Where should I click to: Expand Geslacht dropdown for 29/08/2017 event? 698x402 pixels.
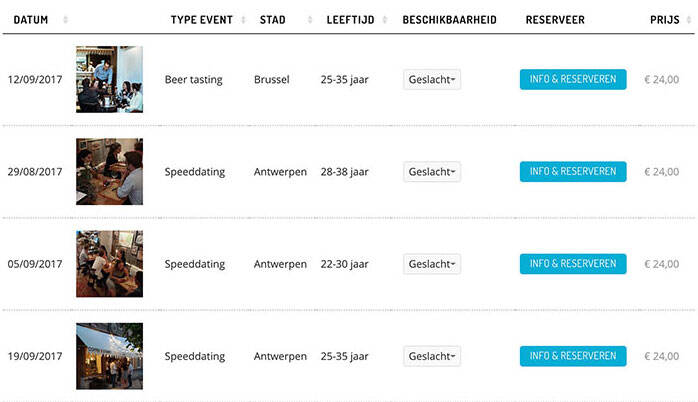(432, 172)
